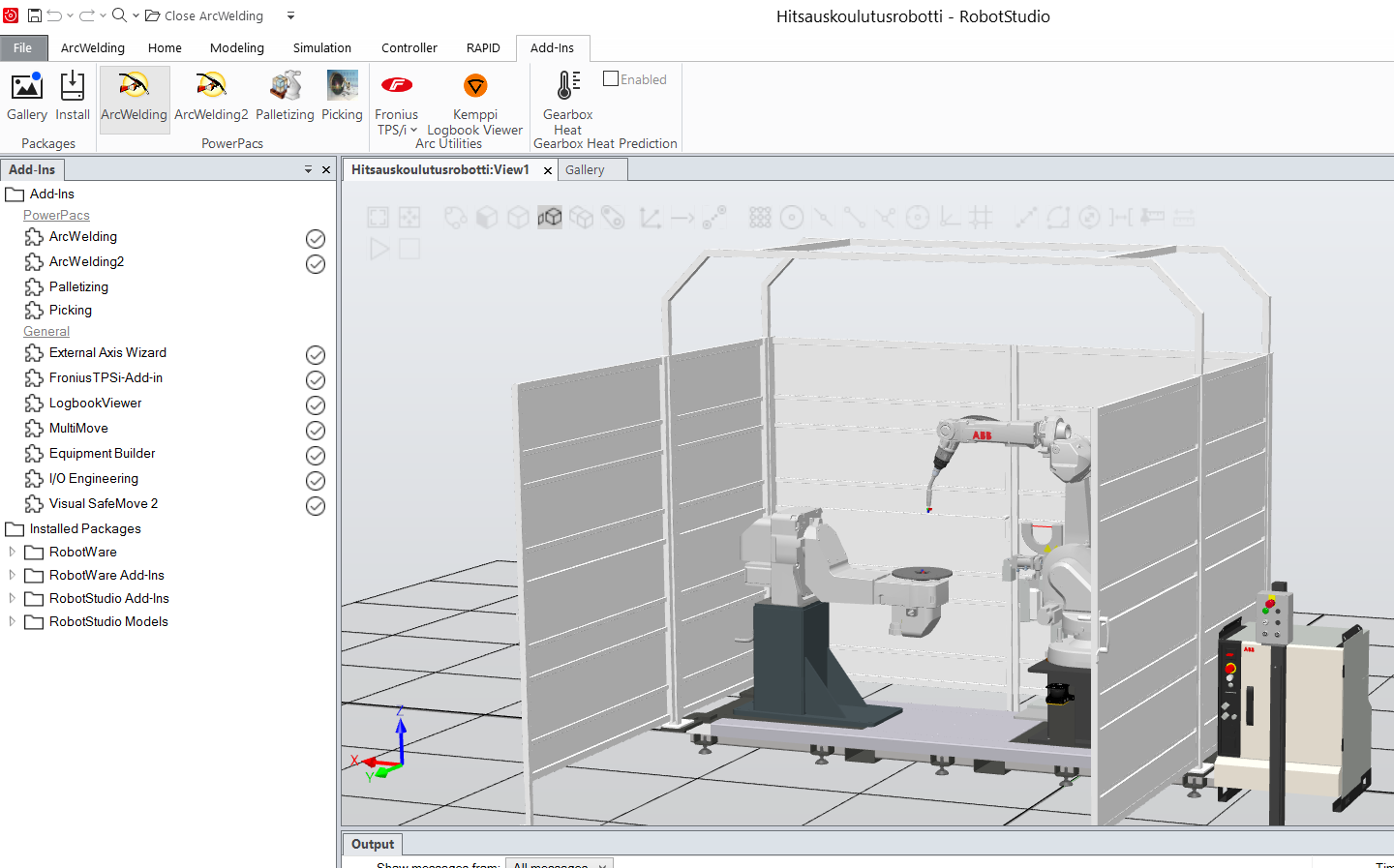Screen dimensions: 1394x868
Task: Toggle the MultiMove add-in checkmark
Action: coord(316,430)
